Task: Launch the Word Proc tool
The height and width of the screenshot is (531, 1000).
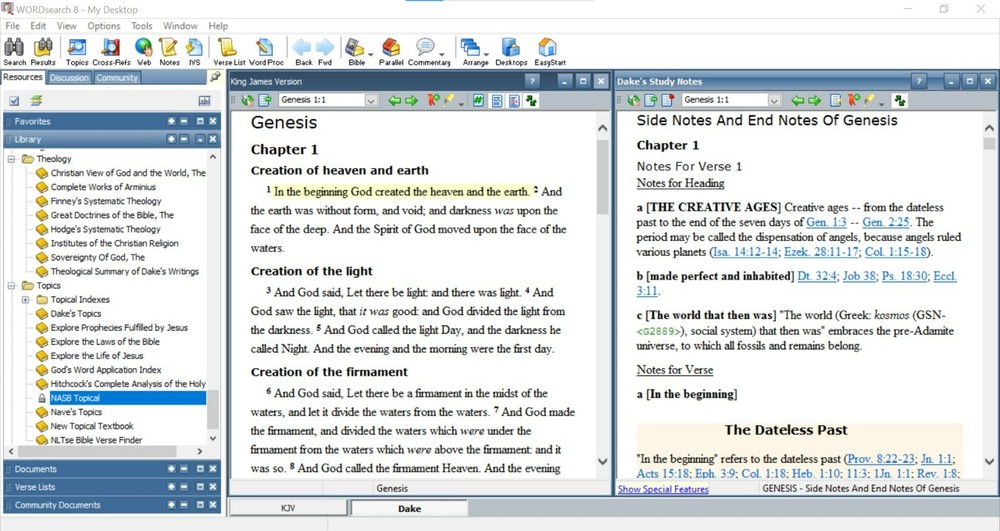Action: coord(266,52)
